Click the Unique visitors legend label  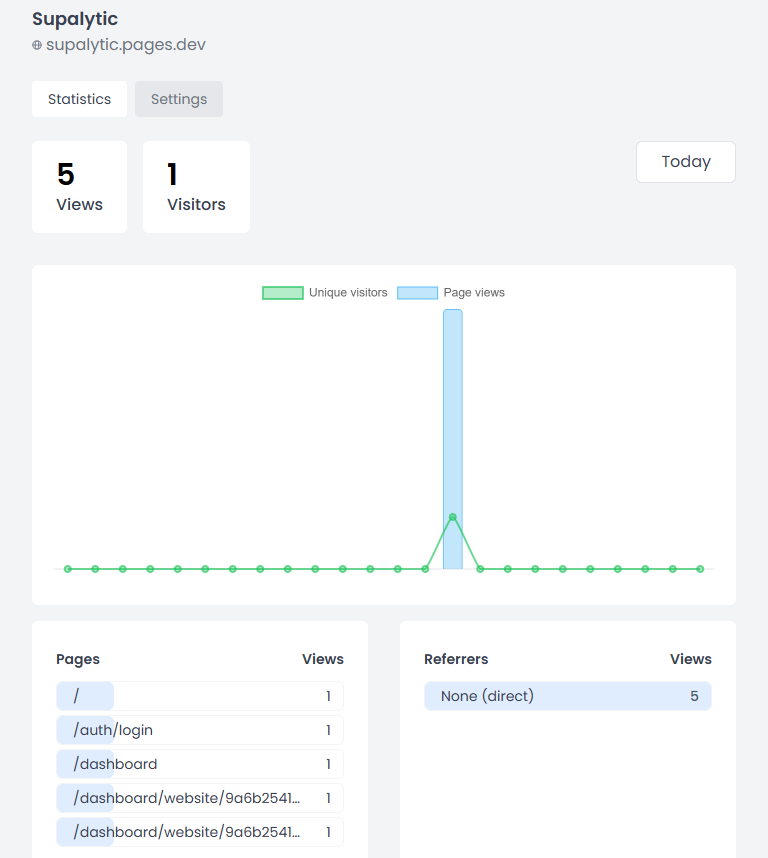pyautogui.click(x=348, y=293)
